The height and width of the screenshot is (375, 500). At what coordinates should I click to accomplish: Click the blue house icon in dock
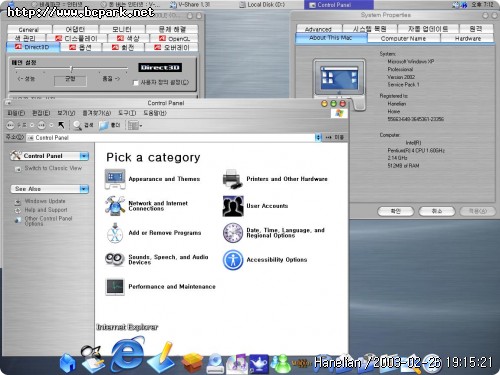click(68, 363)
